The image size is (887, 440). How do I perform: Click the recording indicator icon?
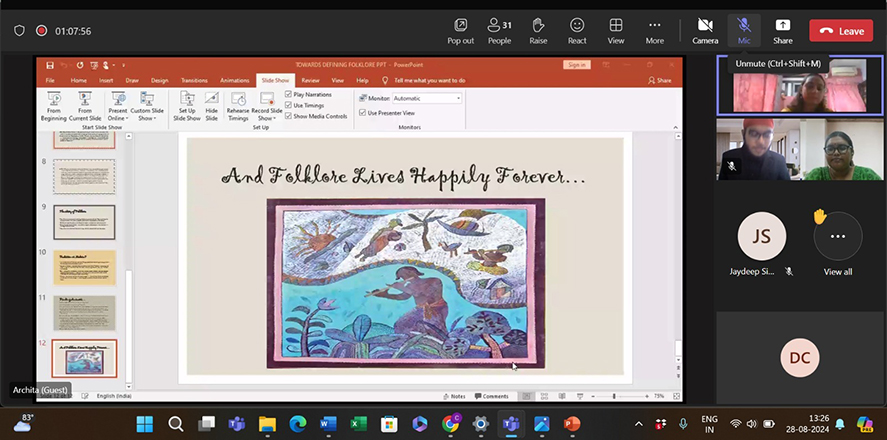[41, 31]
